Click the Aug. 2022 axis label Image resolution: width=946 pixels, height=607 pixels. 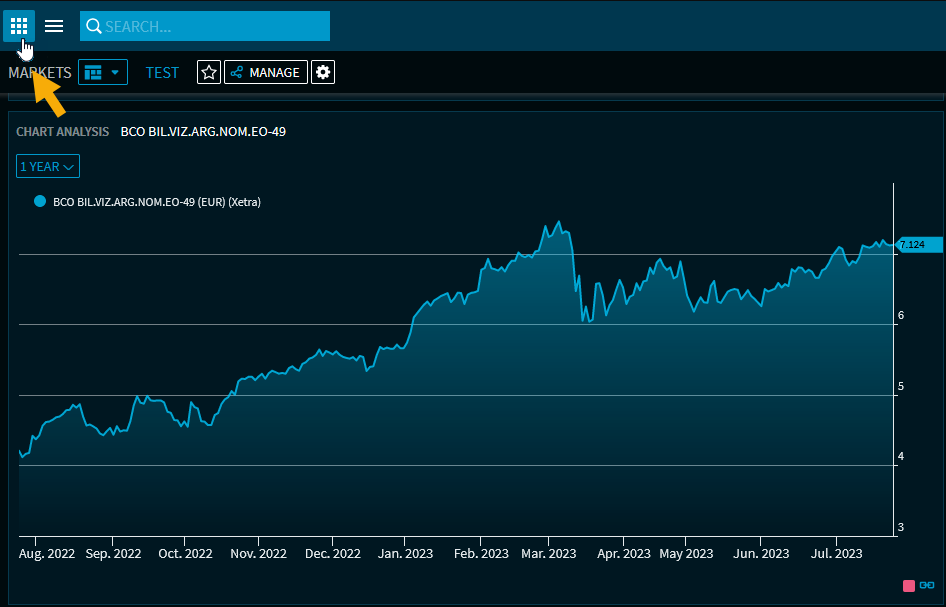pos(47,553)
